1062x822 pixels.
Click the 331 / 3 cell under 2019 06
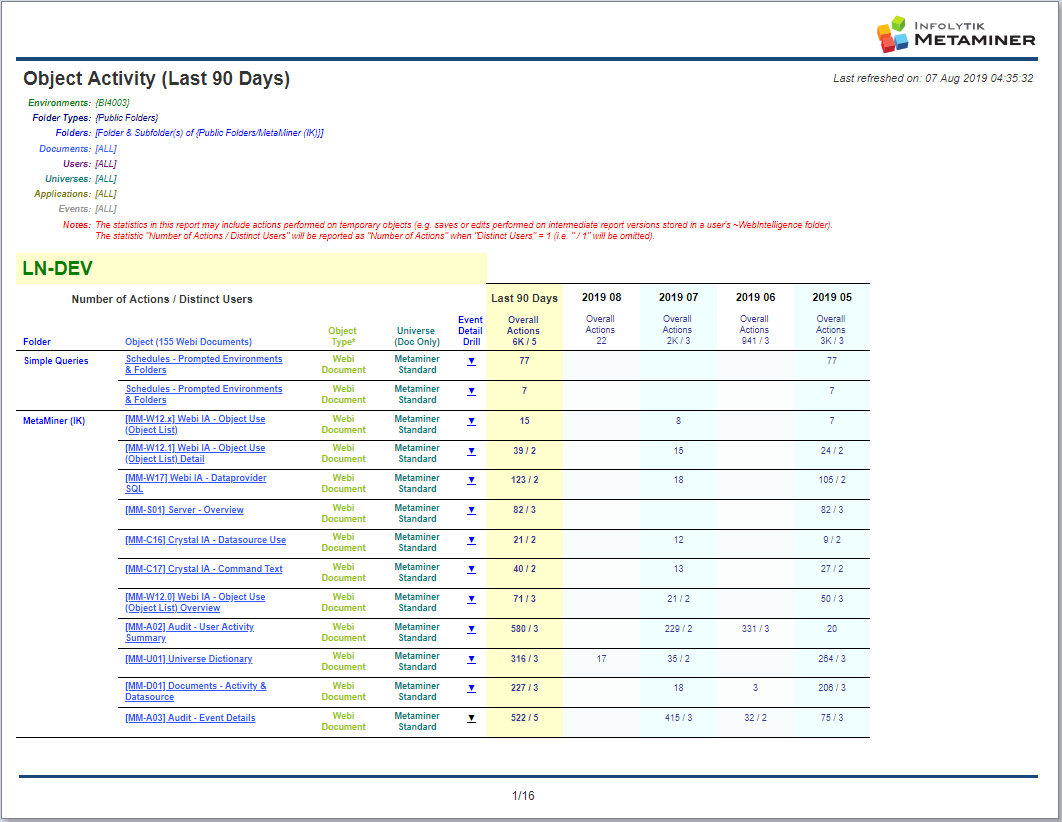[755, 629]
